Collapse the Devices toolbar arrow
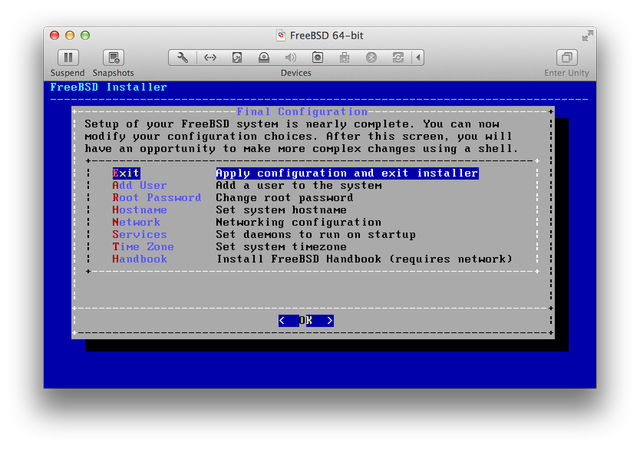 coord(418,58)
